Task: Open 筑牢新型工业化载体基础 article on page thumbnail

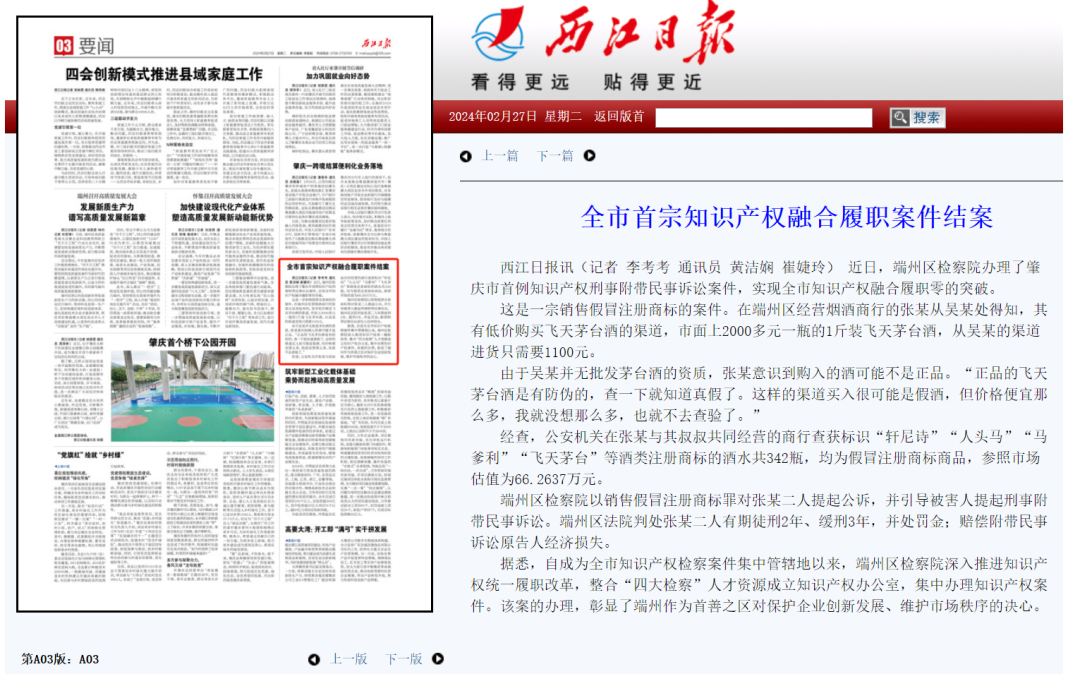Action: click(x=320, y=372)
